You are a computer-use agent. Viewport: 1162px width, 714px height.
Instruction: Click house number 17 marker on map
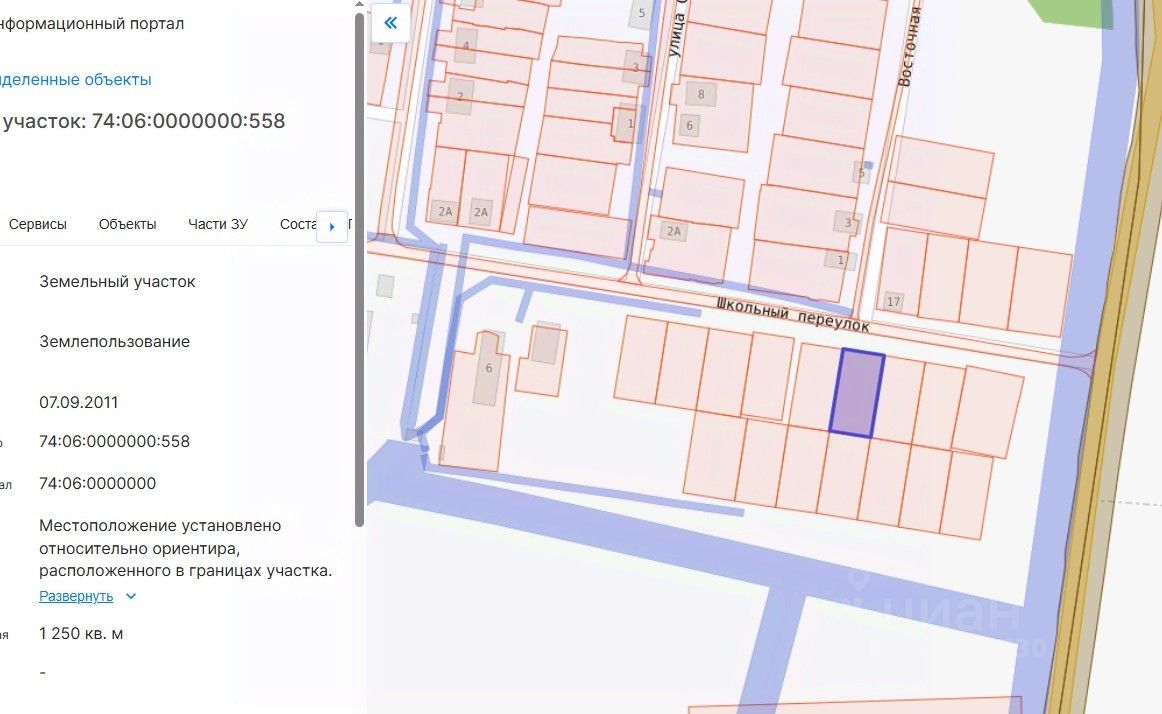click(x=893, y=301)
